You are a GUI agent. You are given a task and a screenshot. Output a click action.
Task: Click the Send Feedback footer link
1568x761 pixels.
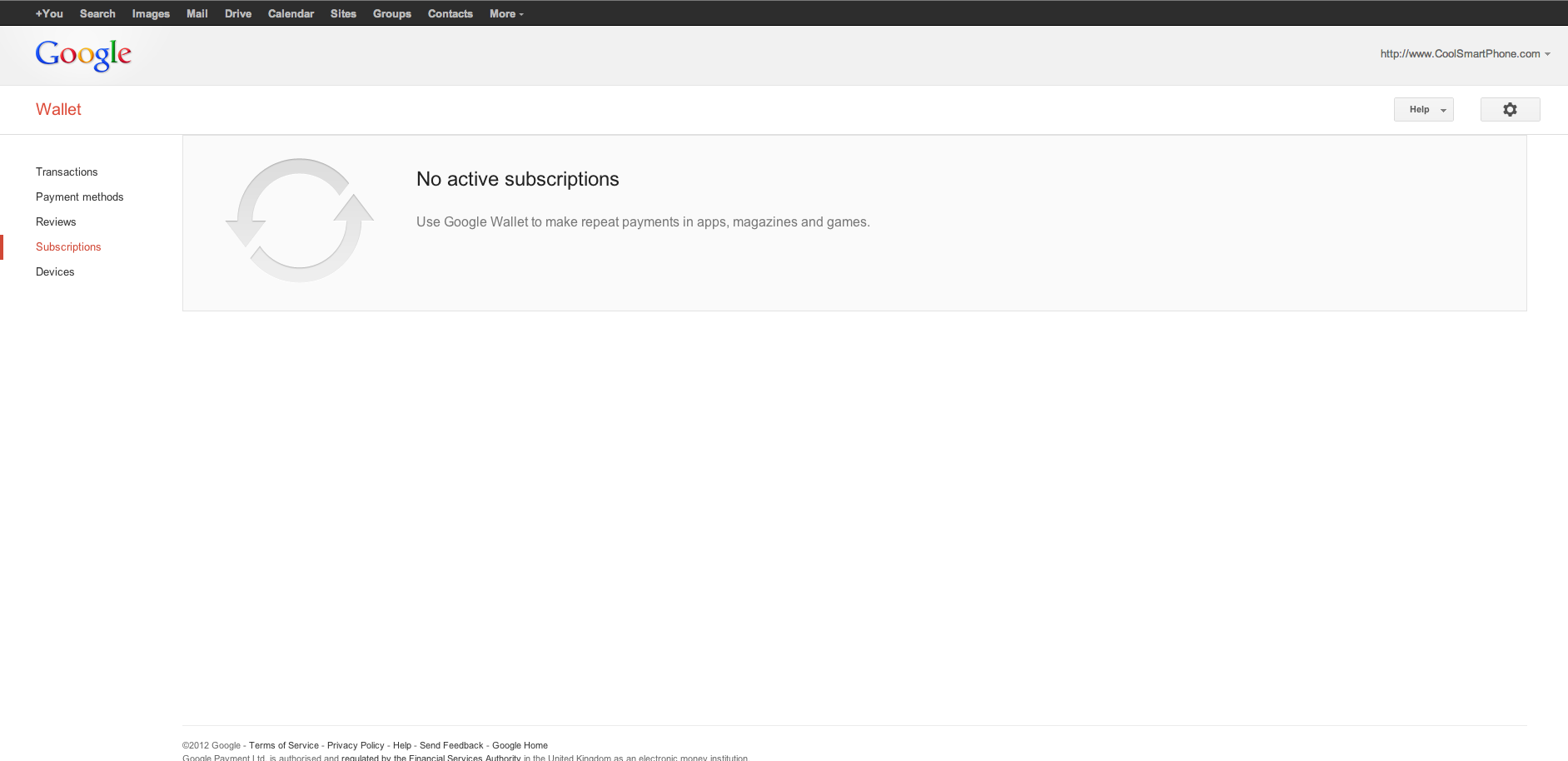coord(451,745)
